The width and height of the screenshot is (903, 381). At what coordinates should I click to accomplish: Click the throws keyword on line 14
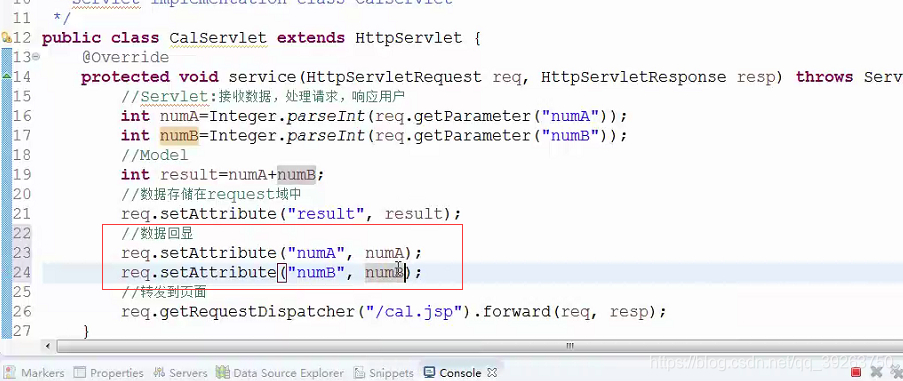tap(824, 77)
